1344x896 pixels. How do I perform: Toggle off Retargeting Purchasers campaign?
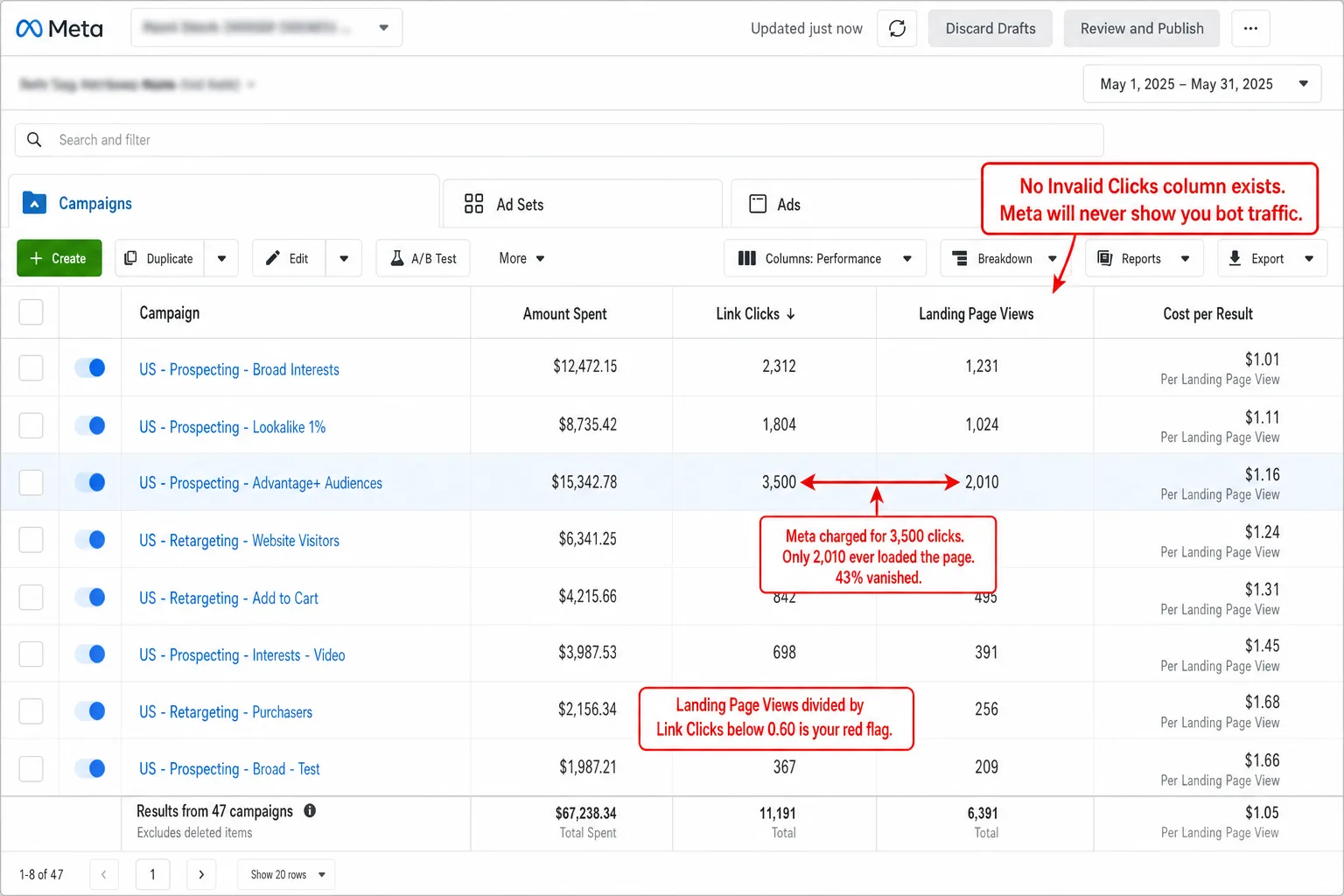90,710
